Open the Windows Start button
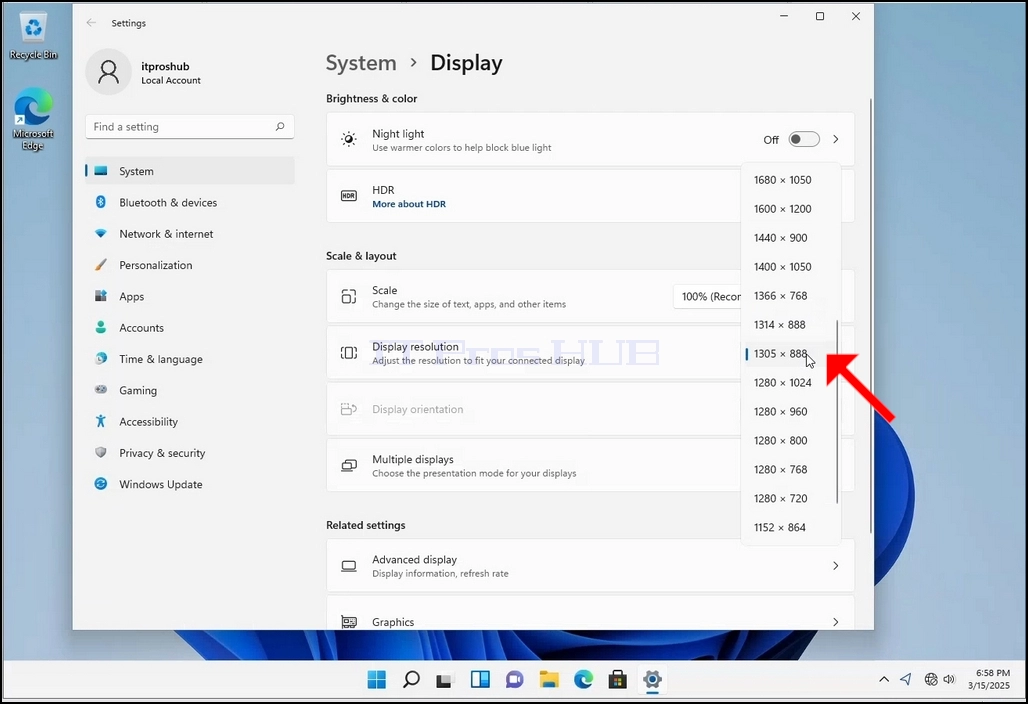This screenshot has width=1028, height=704. (376, 680)
